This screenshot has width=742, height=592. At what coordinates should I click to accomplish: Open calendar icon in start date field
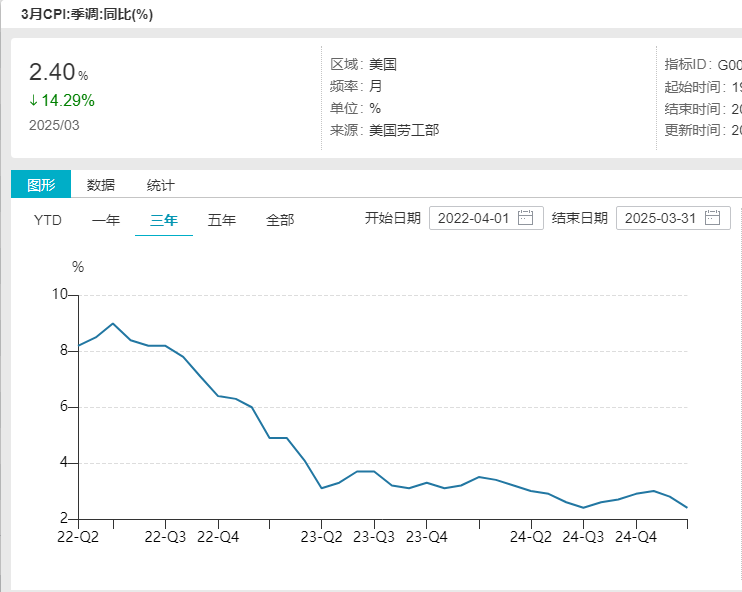525,218
